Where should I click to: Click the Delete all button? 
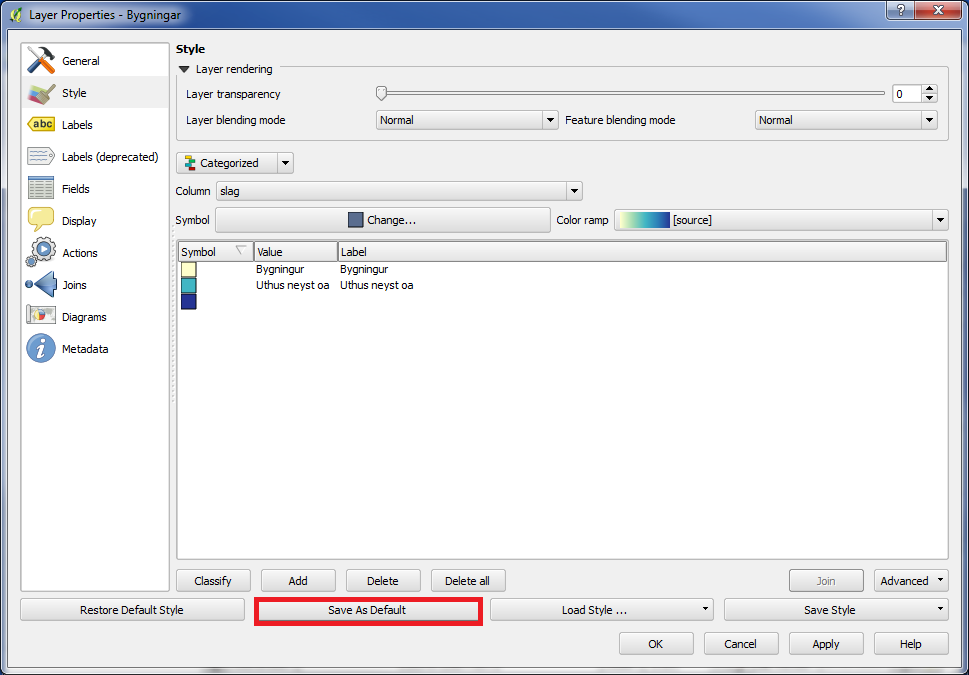click(x=468, y=580)
